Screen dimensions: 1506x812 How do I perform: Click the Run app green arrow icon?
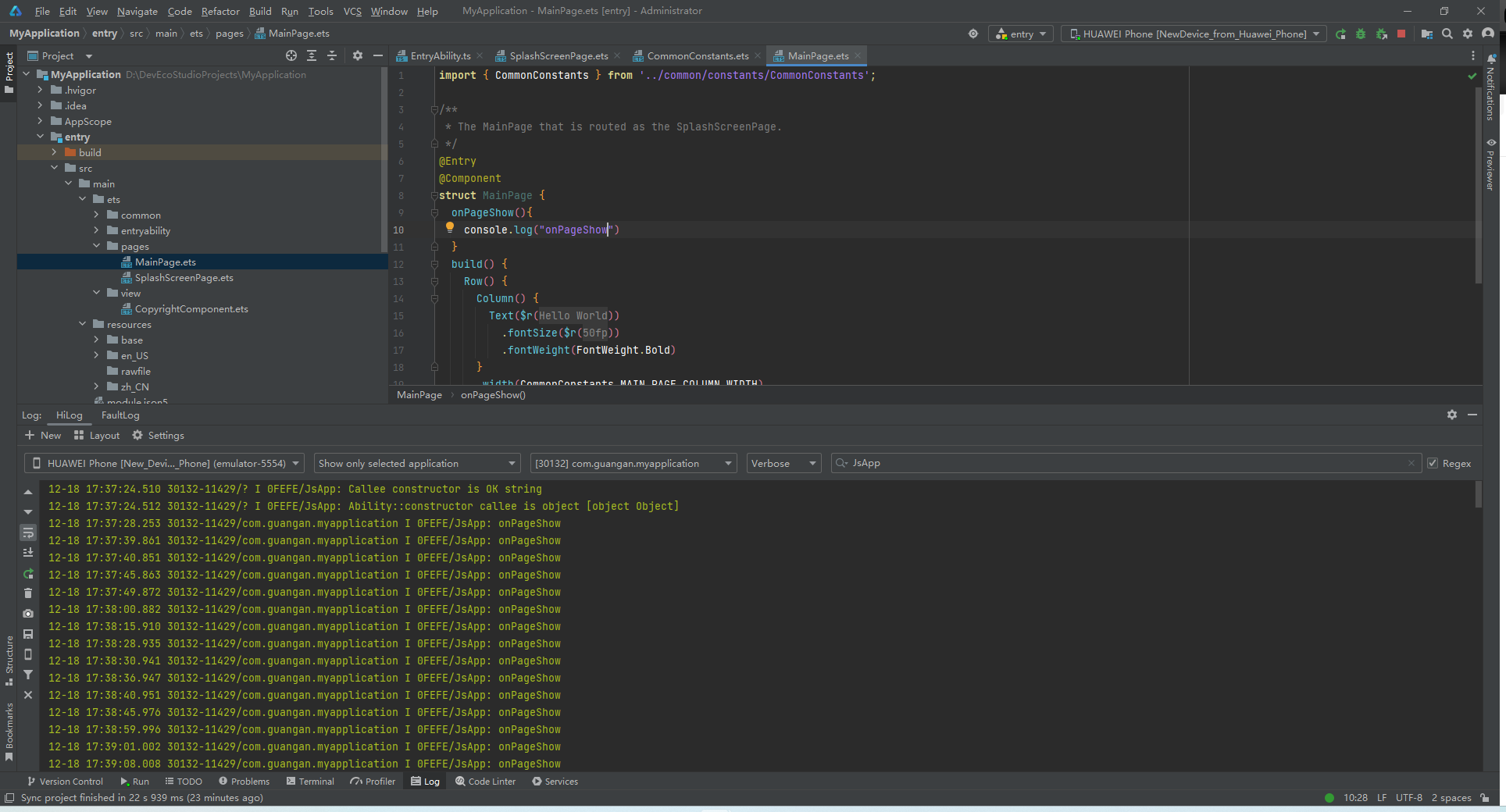pyautogui.click(x=1340, y=34)
